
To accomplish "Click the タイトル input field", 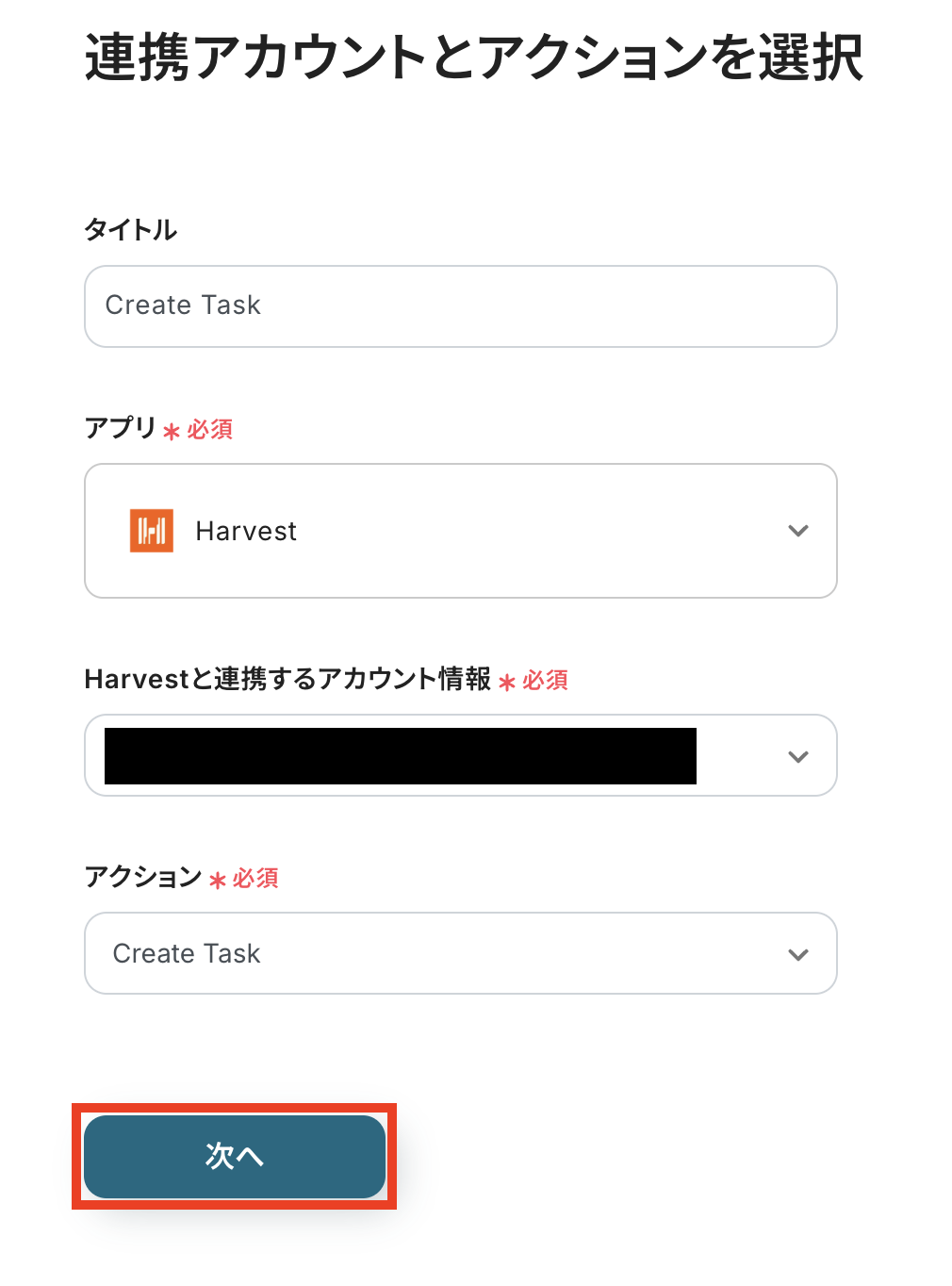I will click(x=460, y=306).
